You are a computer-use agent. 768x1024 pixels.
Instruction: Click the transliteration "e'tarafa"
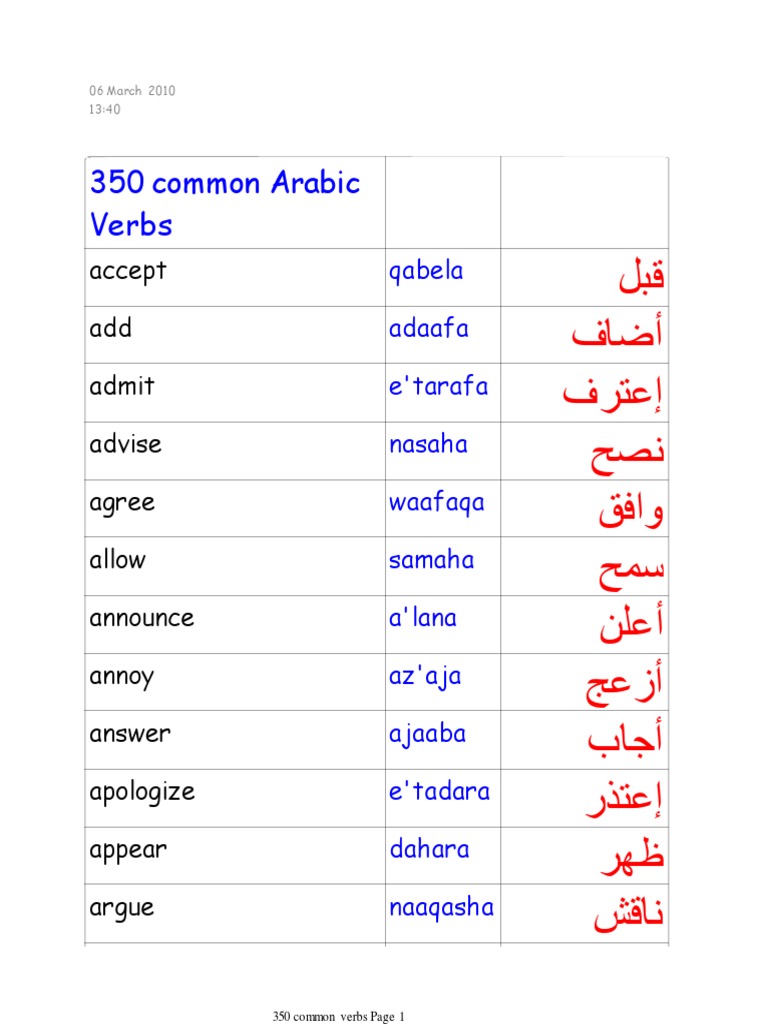[439, 386]
